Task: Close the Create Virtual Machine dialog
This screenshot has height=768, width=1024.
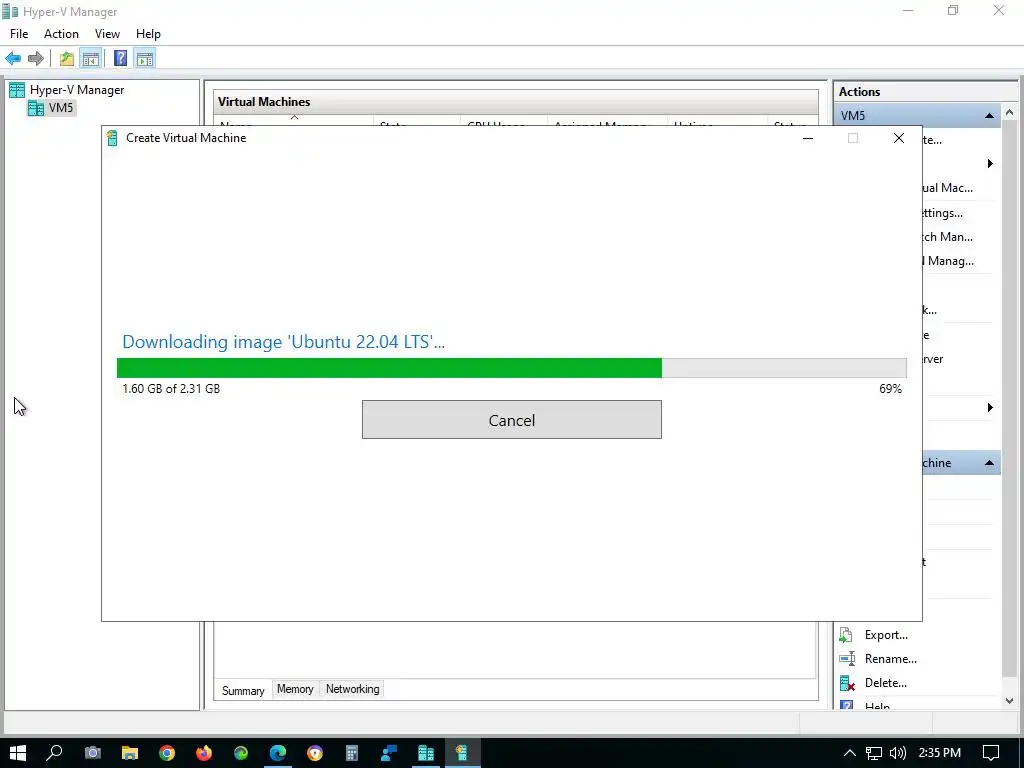Action: click(899, 138)
